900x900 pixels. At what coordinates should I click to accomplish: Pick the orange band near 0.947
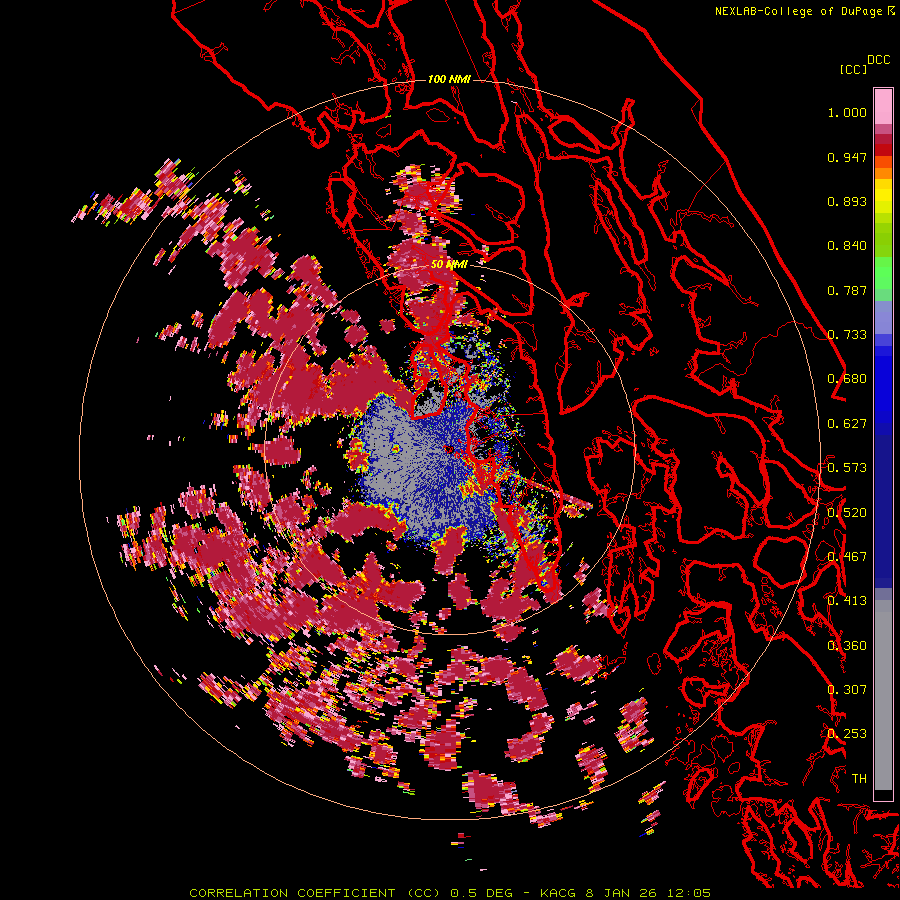coord(883,162)
